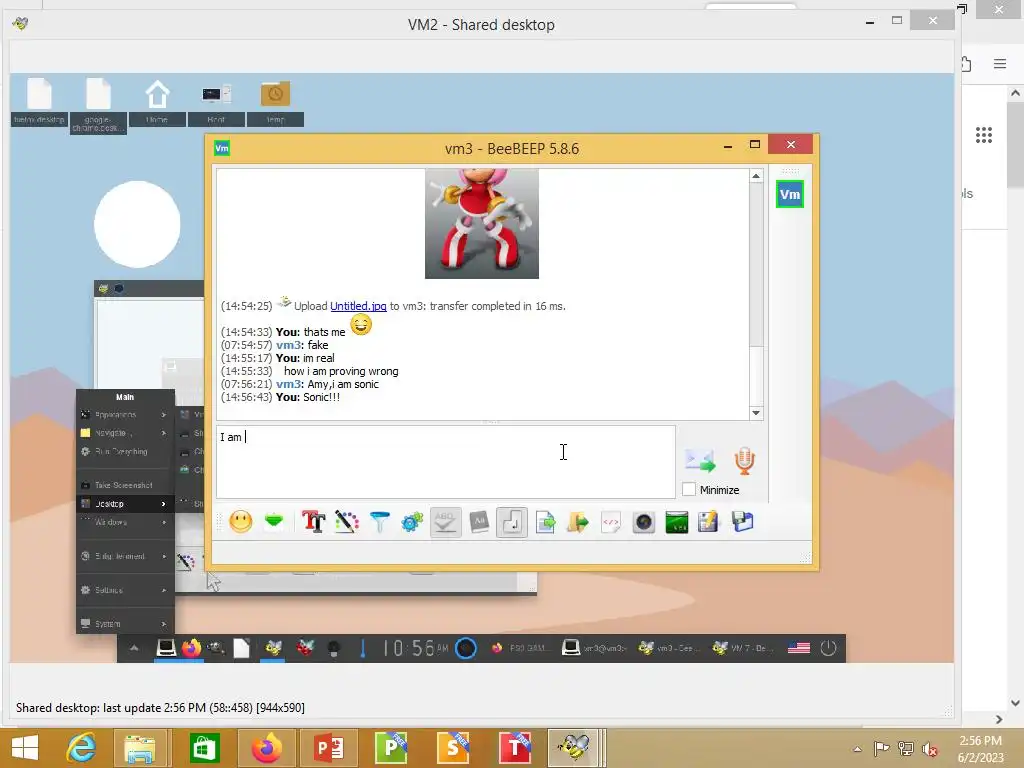Image resolution: width=1024 pixels, height=768 pixels.
Task: Open the first desktop file icon
Action: tap(39, 101)
